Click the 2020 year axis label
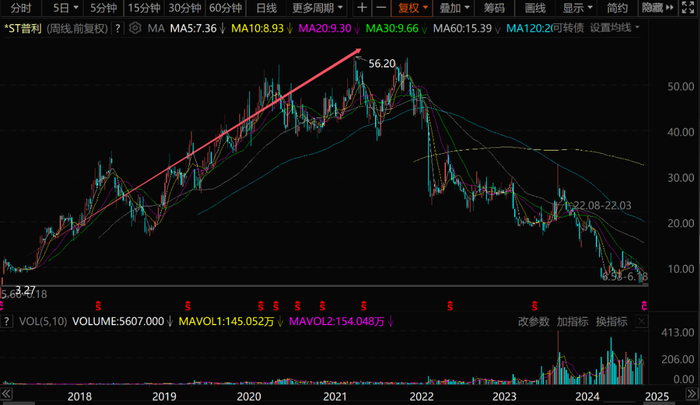 click(249, 397)
